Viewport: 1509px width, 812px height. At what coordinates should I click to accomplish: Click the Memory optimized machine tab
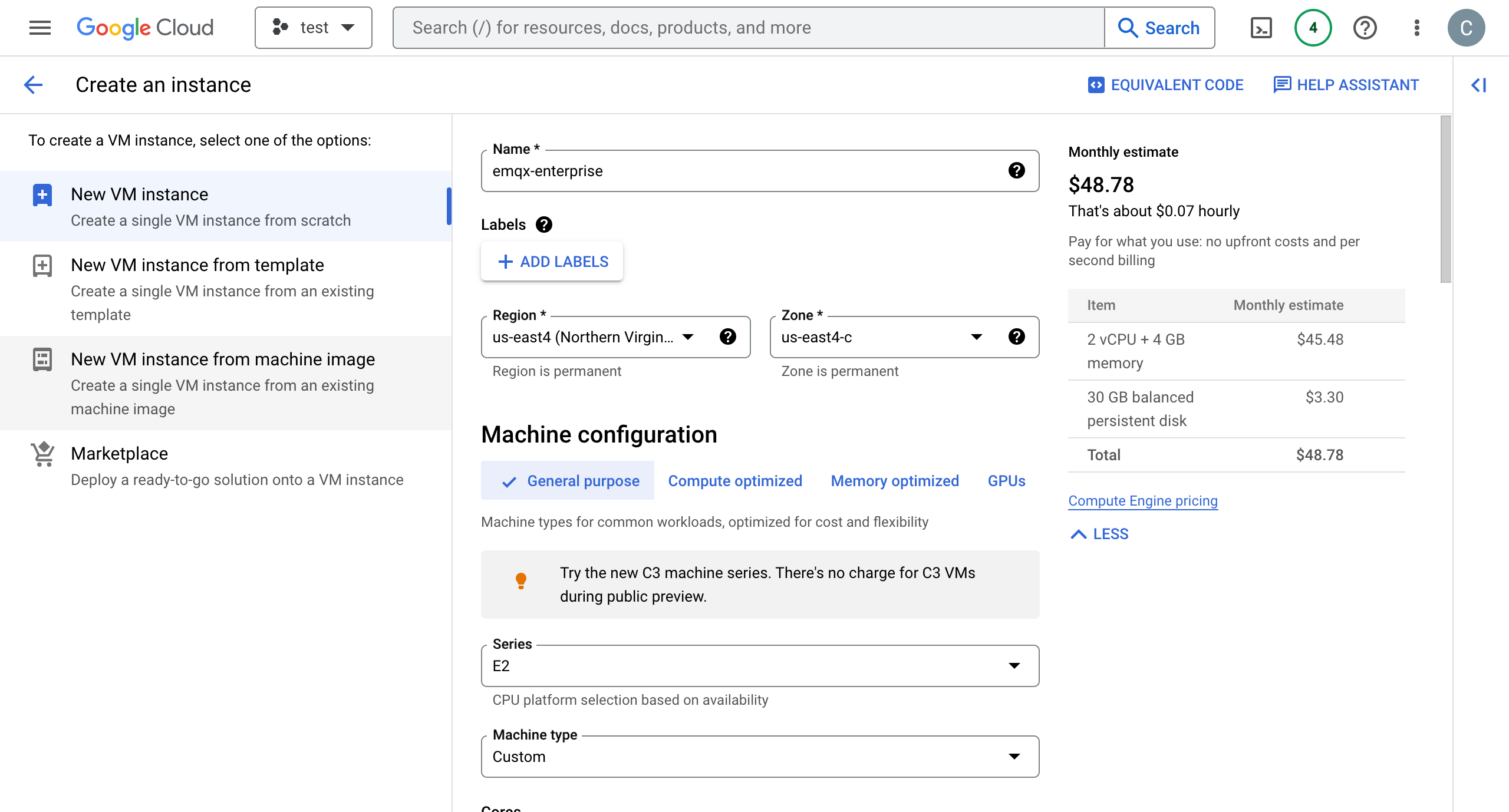pos(894,481)
